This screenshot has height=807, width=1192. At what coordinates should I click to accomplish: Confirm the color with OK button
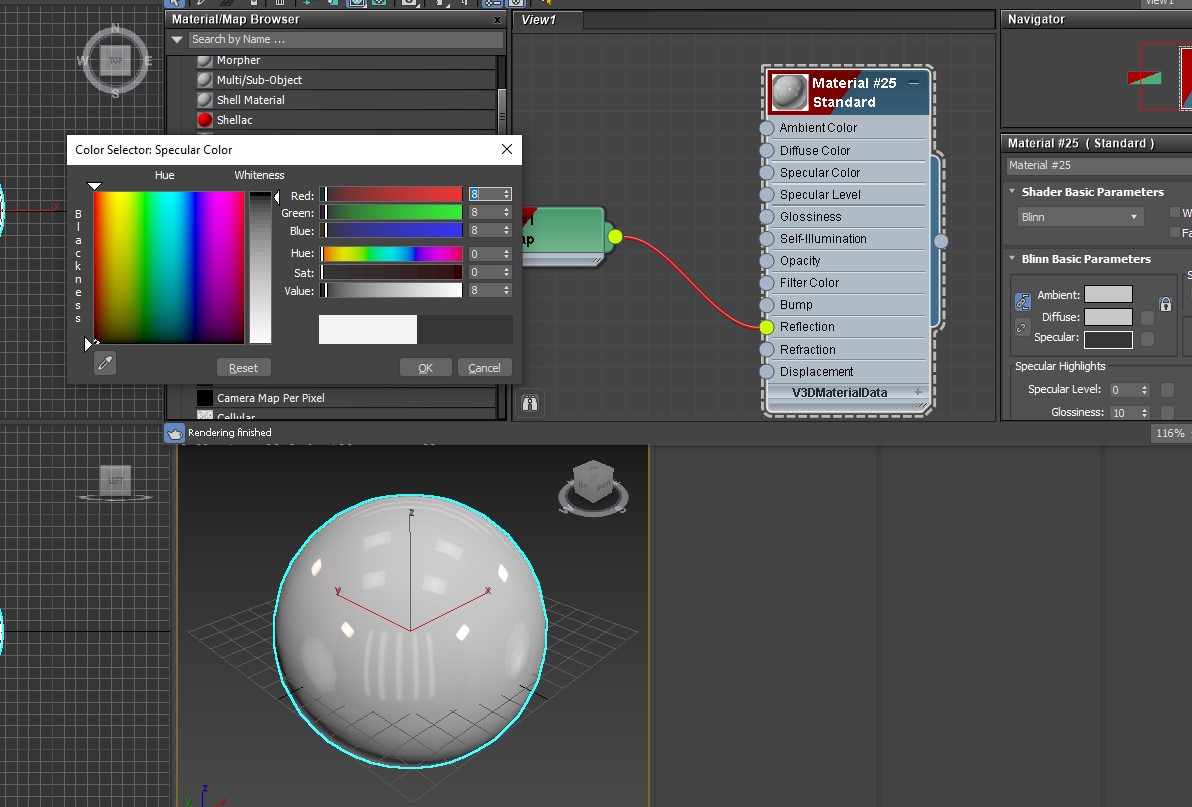[426, 368]
